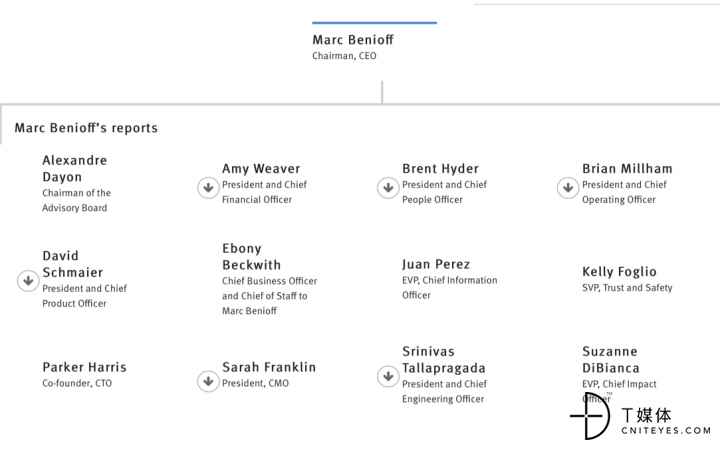This screenshot has width=720, height=450.
Task: Select Brent Hyder's name link
Action: (440, 169)
